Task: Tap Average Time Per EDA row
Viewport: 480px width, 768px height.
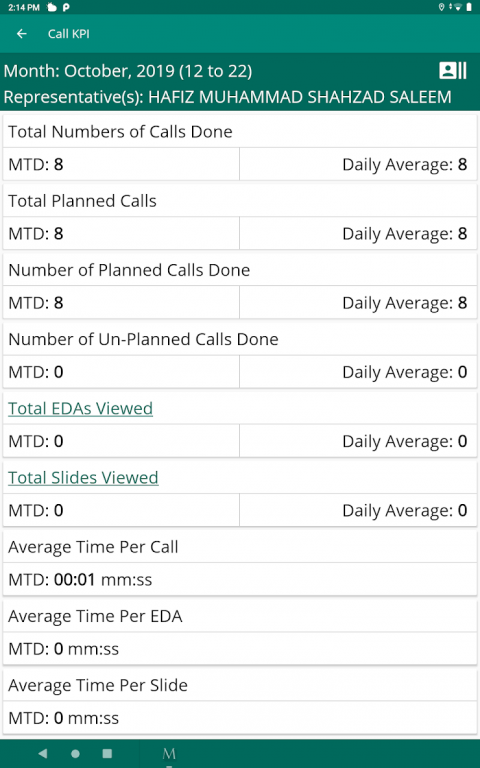Action: (x=240, y=616)
